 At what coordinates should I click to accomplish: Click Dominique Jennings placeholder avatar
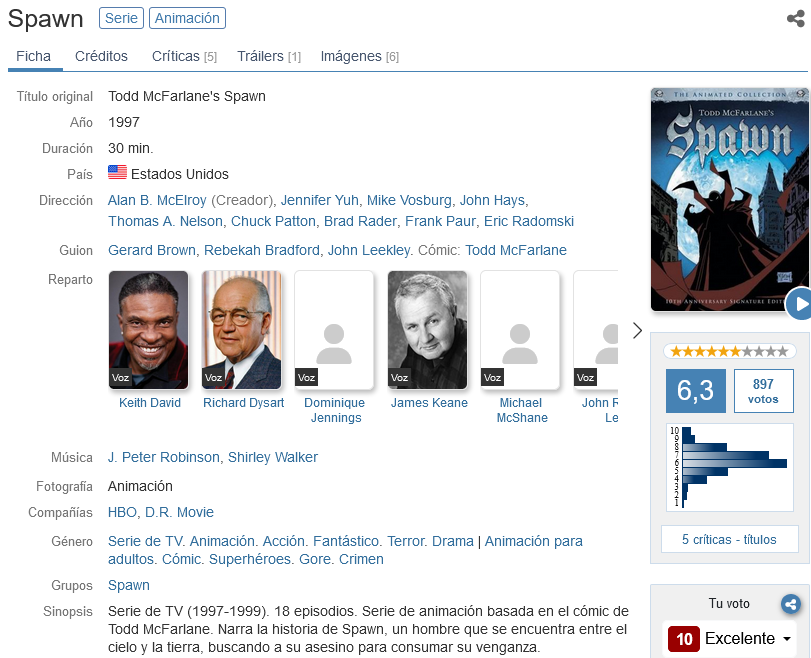coord(334,330)
